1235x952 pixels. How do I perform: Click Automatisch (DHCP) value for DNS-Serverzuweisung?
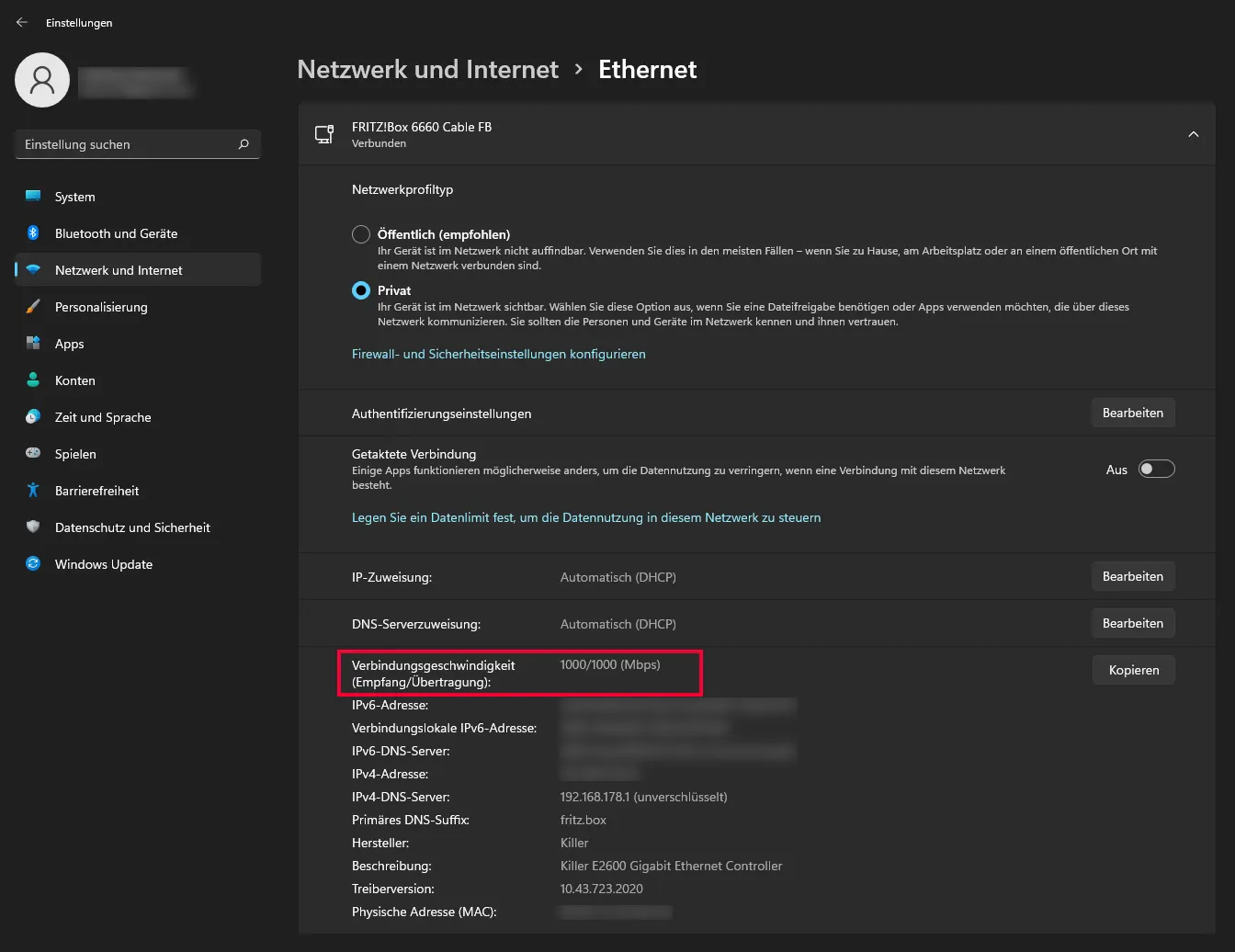pos(618,624)
